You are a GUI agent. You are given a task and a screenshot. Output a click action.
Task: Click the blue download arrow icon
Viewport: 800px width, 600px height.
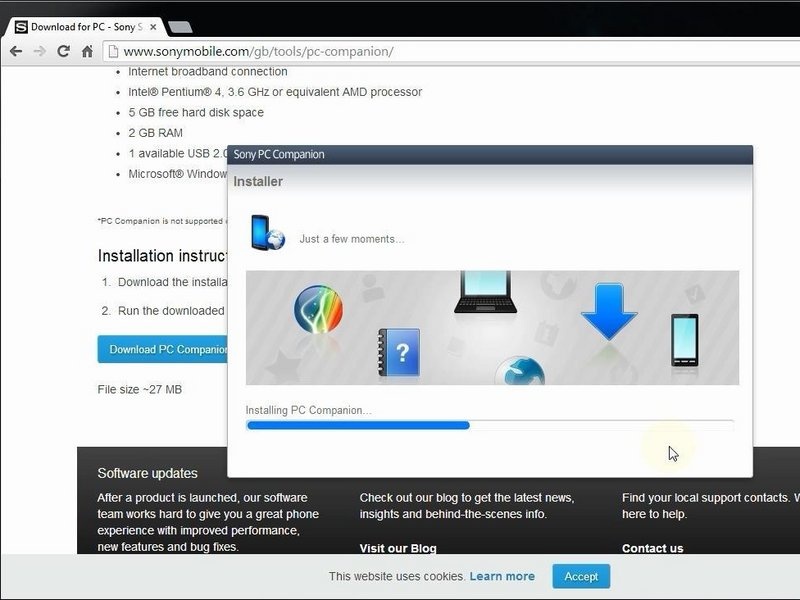point(609,312)
